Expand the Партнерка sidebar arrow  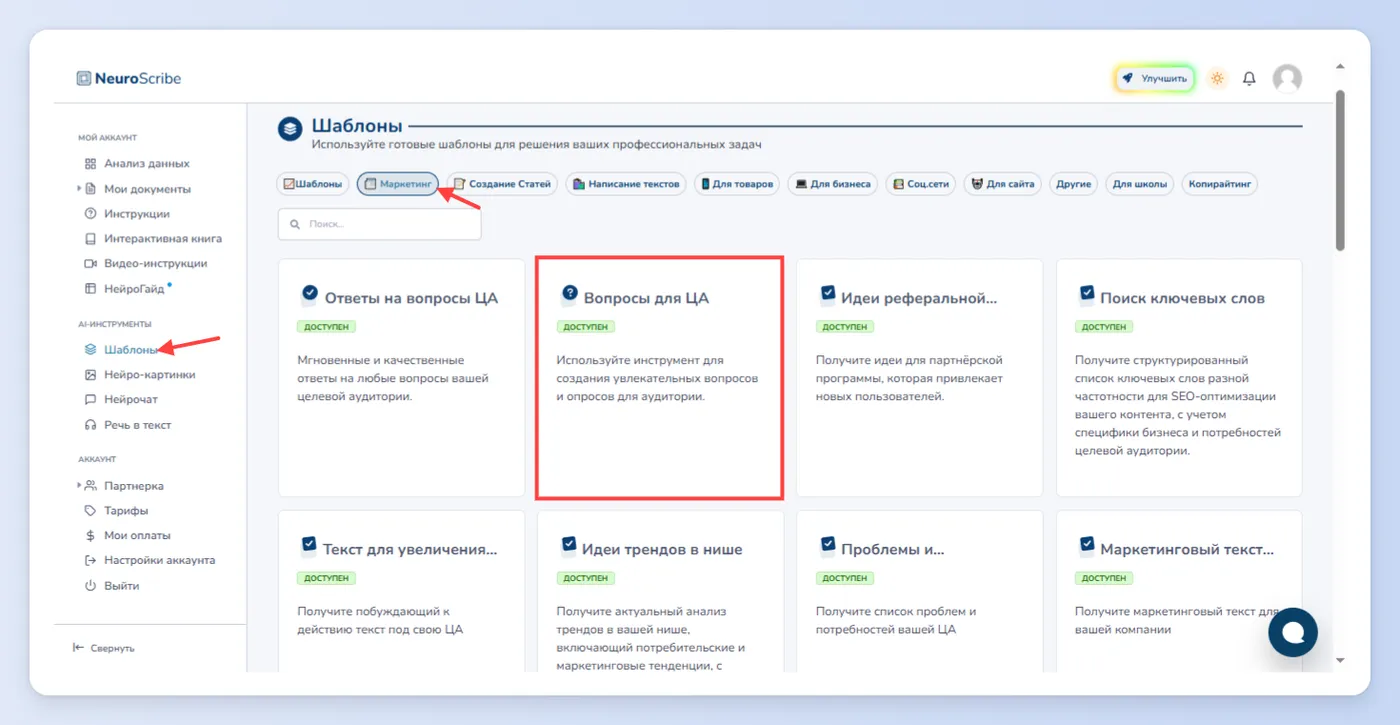(x=79, y=486)
